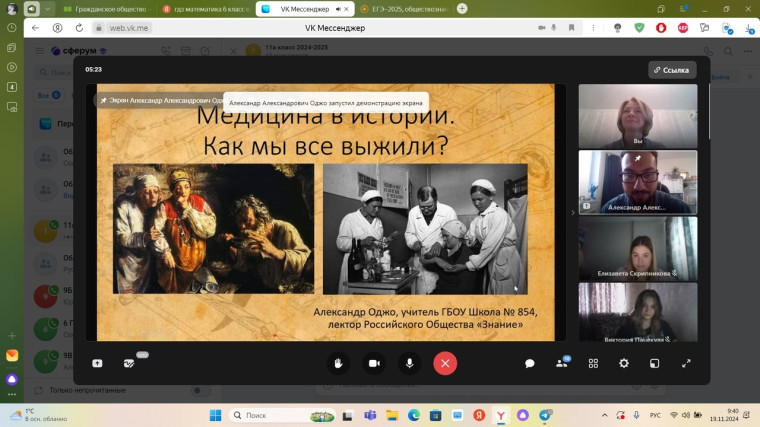
Task: Open the browser three-dot menu
Action: 593,28
